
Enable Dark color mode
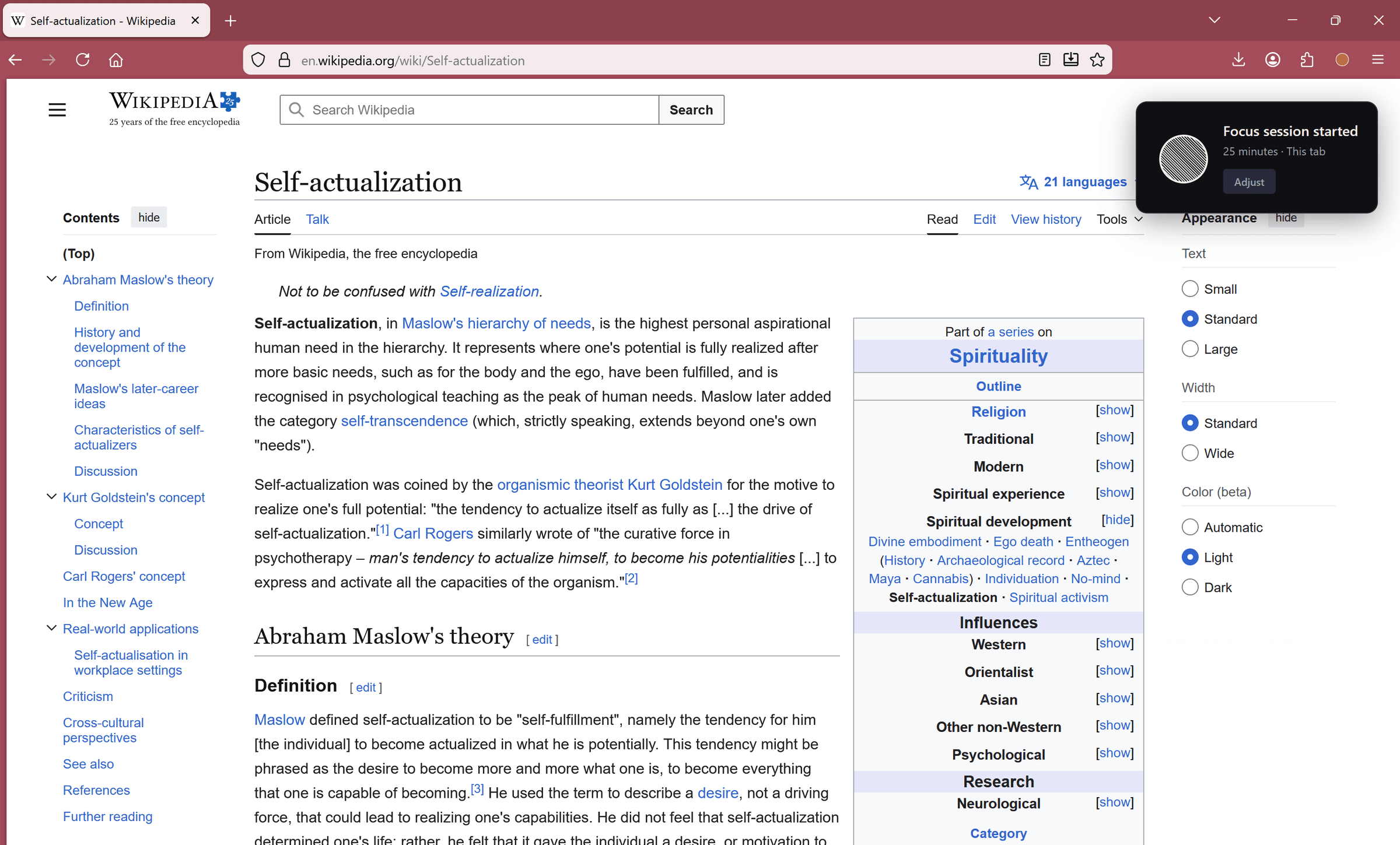pyautogui.click(x=1191, y=587)
